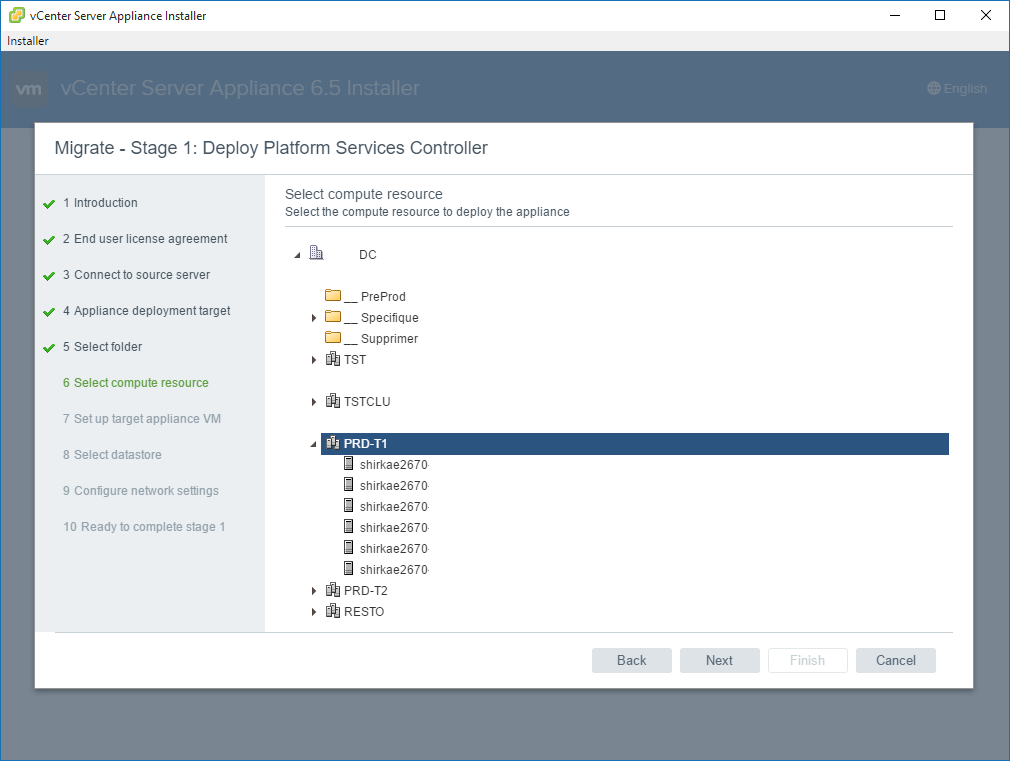
Task: Collapse the DC datacenter tree
Action: (x=297, y=255)
